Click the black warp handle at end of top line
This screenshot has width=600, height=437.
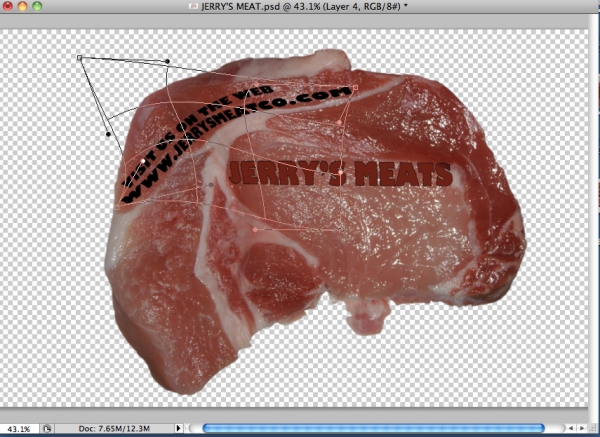(x=167, y=61)
